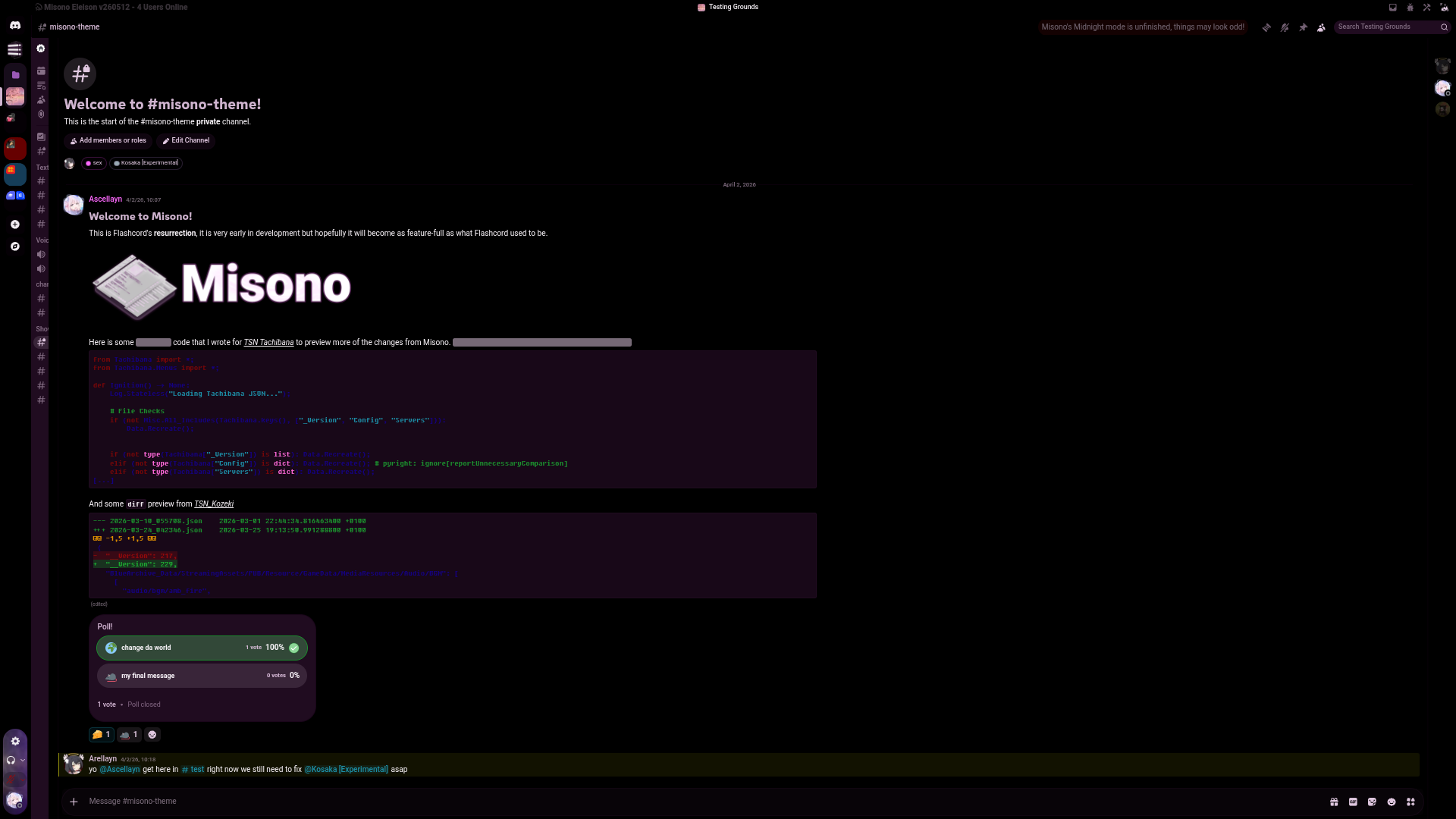The width and height of the screenshot is (1456, 819).
Task: Open the sticker picker
Action: point(1373,802)
